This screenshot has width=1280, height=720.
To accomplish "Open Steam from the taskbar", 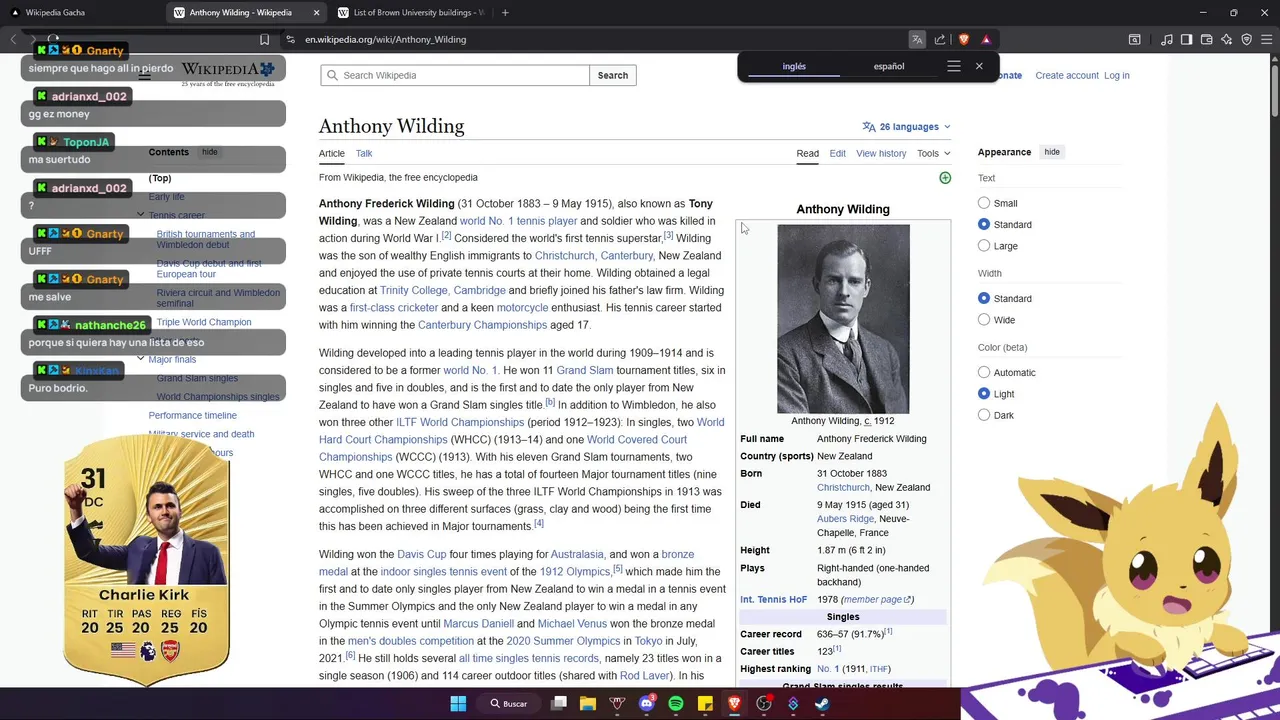I will tap(822, 704).
